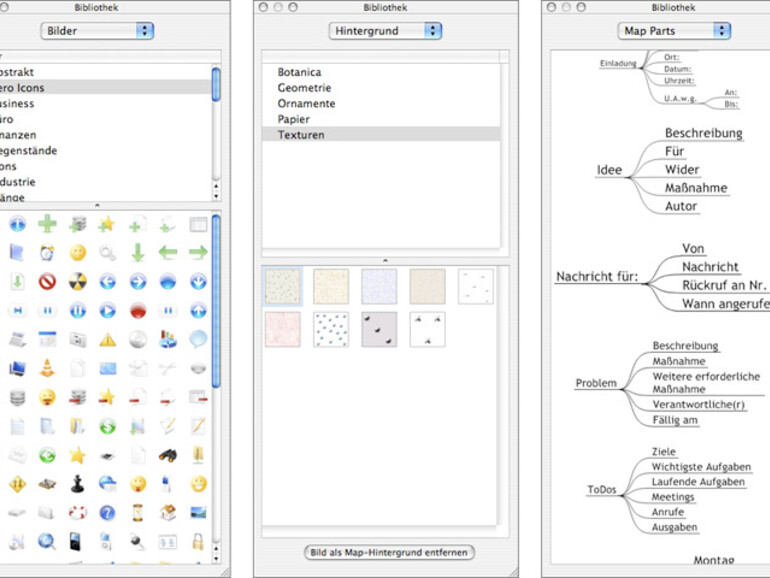Viewport: 770px width, 578px height.
Task: Select the alarm clock icon
Action: coord(47,252)
